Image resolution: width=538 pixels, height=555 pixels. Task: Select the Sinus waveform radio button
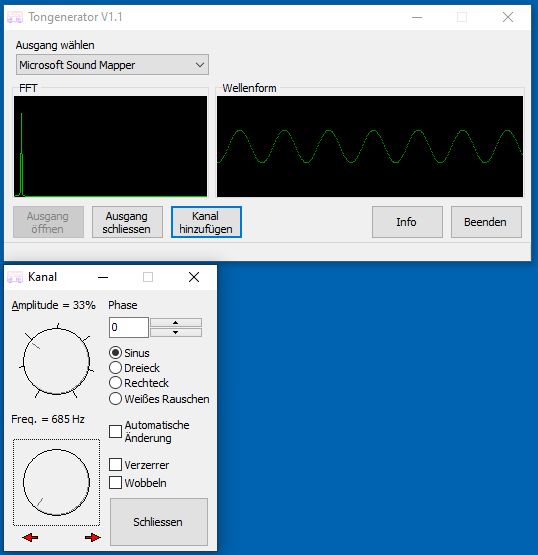click(116, 353)
